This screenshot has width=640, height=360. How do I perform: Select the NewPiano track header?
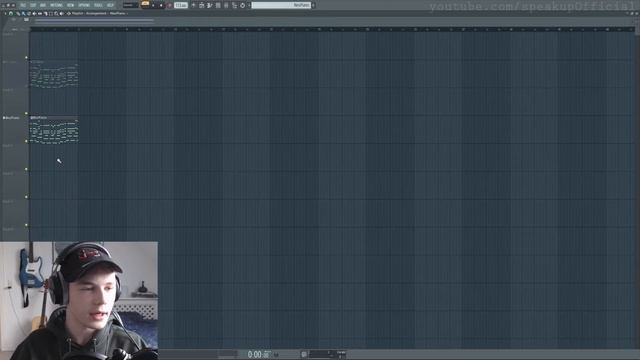tap(14, 129)
